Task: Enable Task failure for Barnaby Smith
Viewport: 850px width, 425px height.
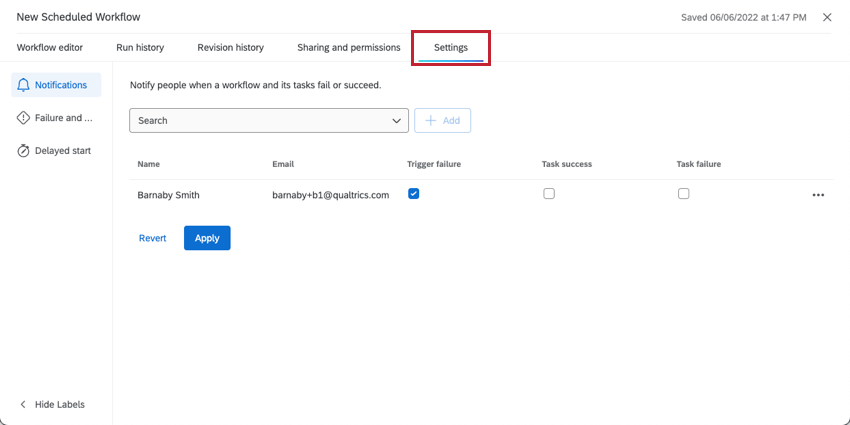Action: point(683,194)
